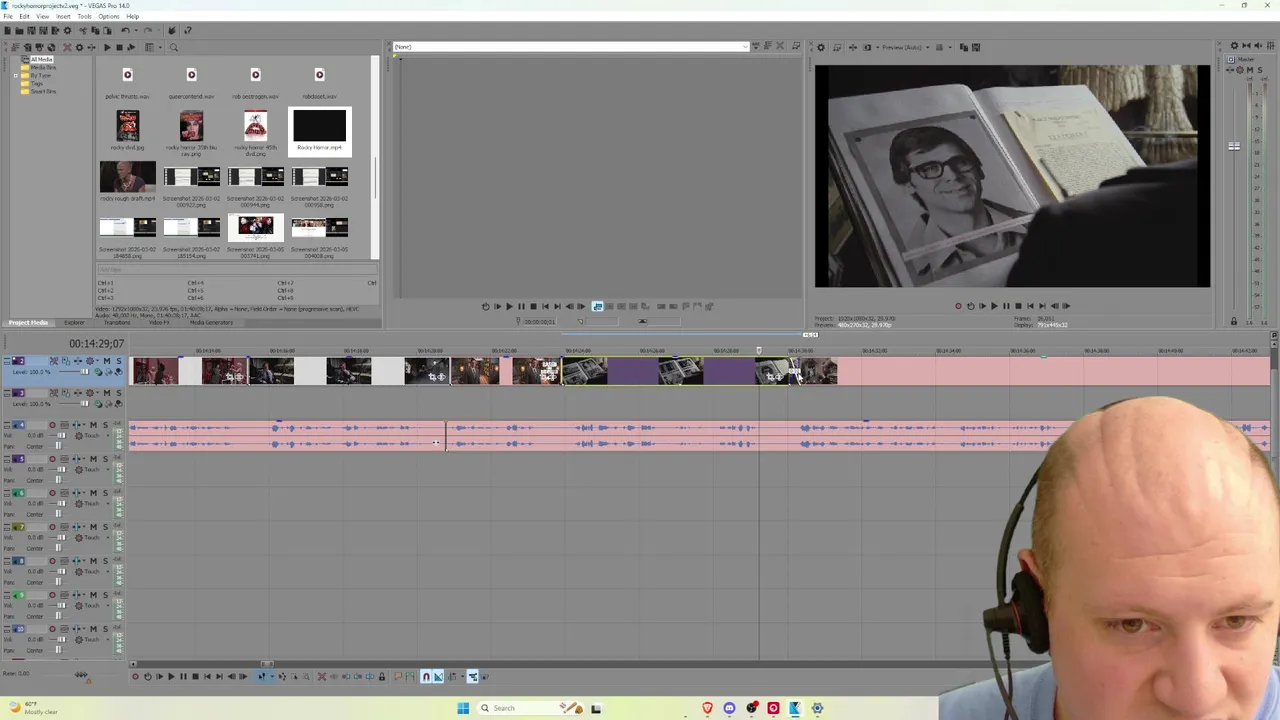This screenshot has height=720, width=1280.
Task: Click the Master bus fader handle
Action: (x=1234, y=147)
